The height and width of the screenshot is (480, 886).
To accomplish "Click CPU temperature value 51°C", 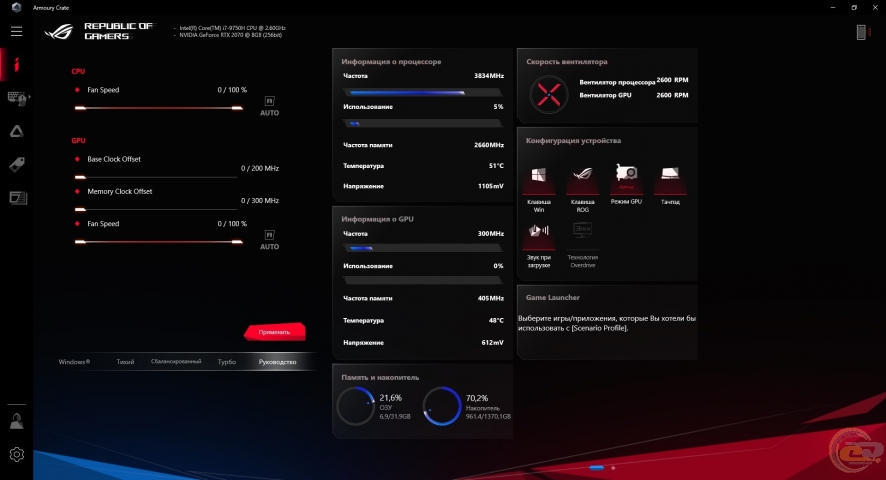I will tap(496, 166).
